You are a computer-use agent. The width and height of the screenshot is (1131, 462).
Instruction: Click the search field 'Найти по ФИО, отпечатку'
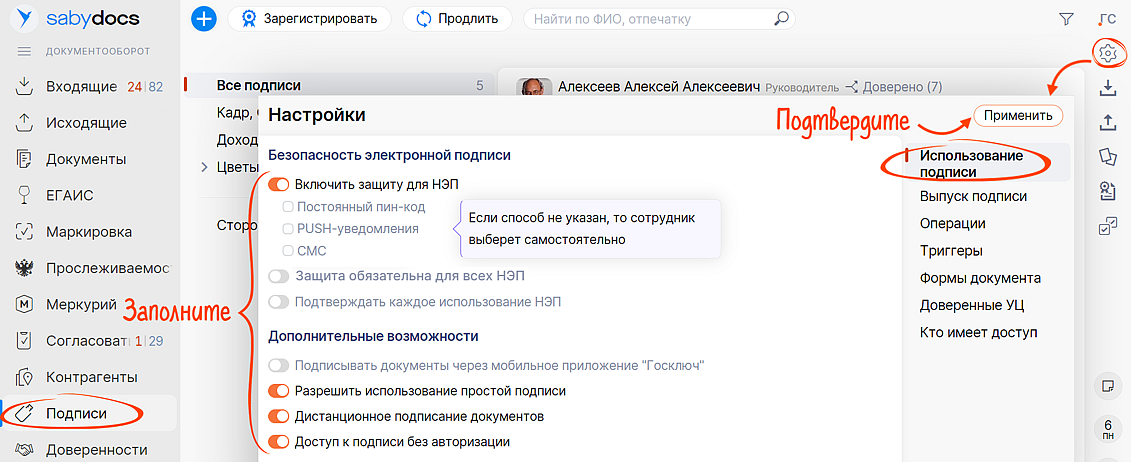650,19
